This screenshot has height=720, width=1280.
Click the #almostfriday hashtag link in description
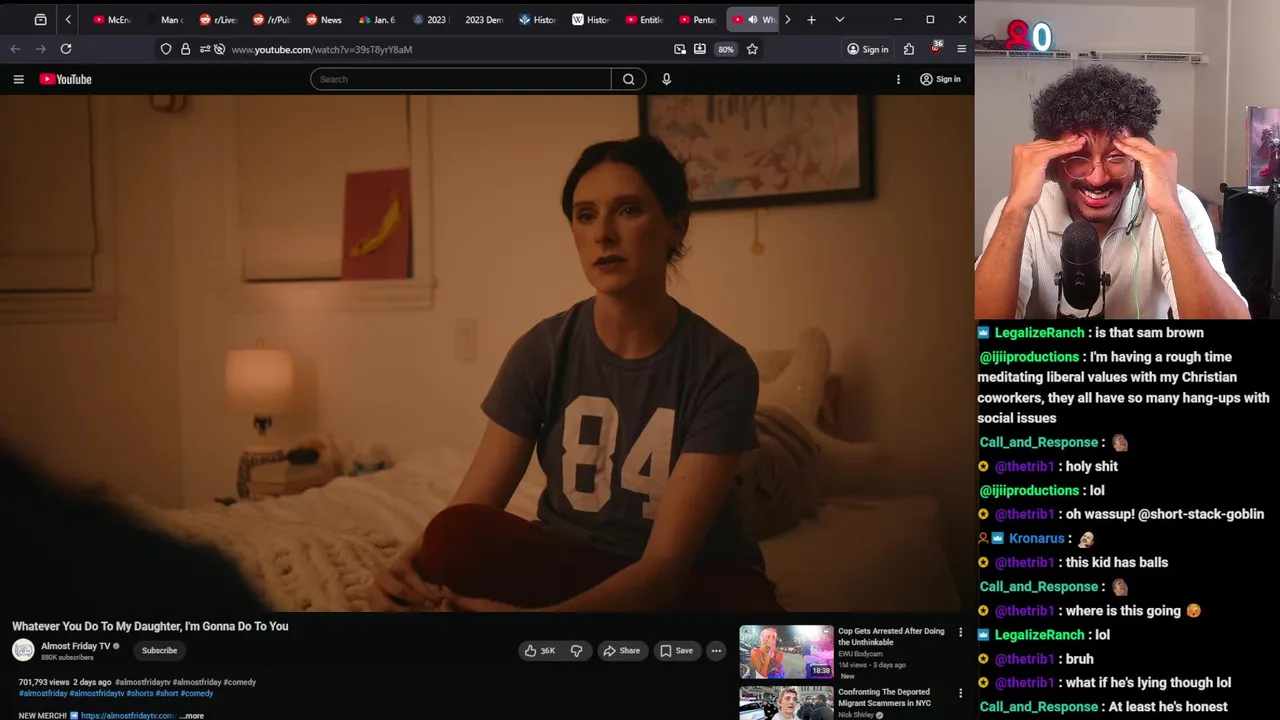(43, 693)
